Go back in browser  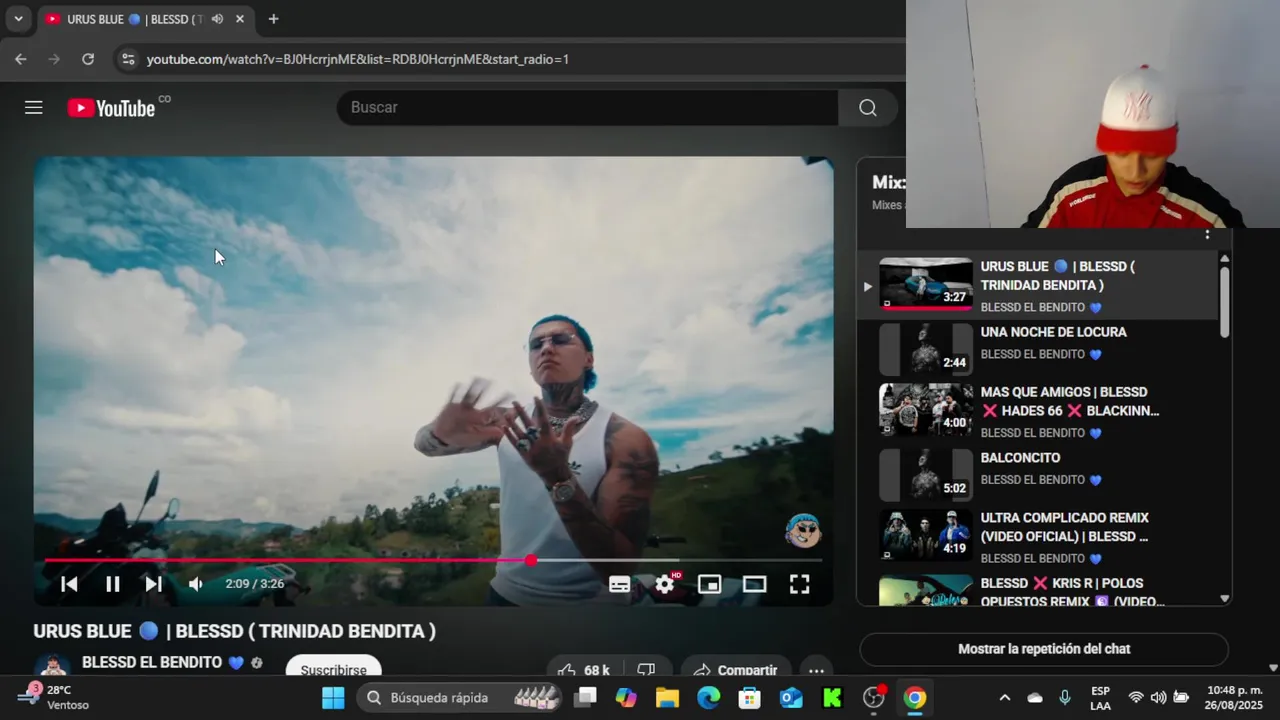tap(20, 59)
